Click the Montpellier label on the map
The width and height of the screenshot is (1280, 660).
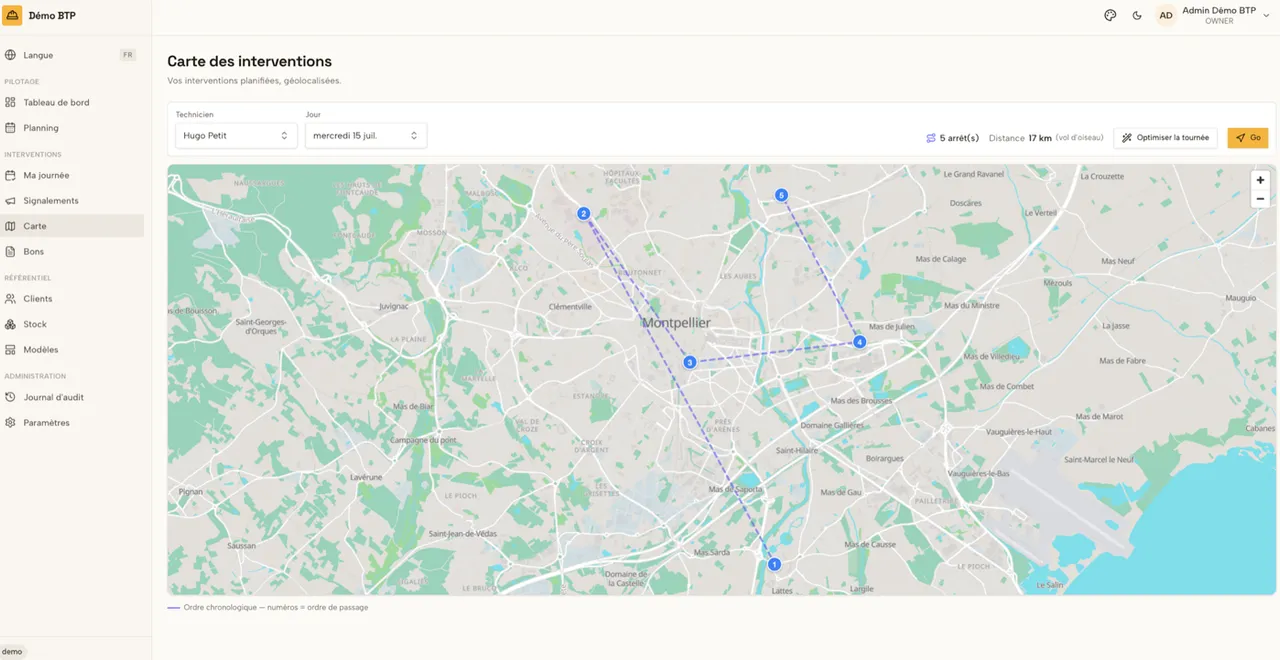[676, 323]
